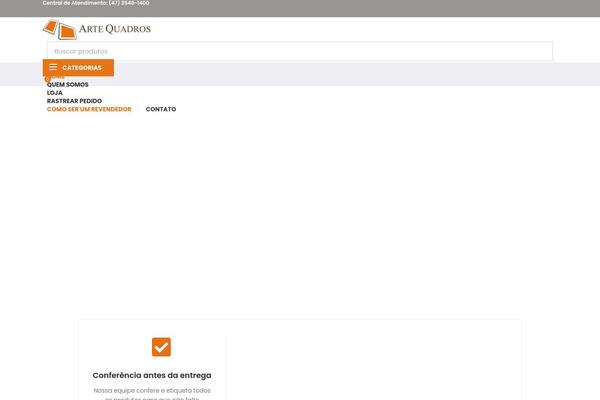Click the Central de Atendimento phone number
600x400 pixels.
[129, 3]
